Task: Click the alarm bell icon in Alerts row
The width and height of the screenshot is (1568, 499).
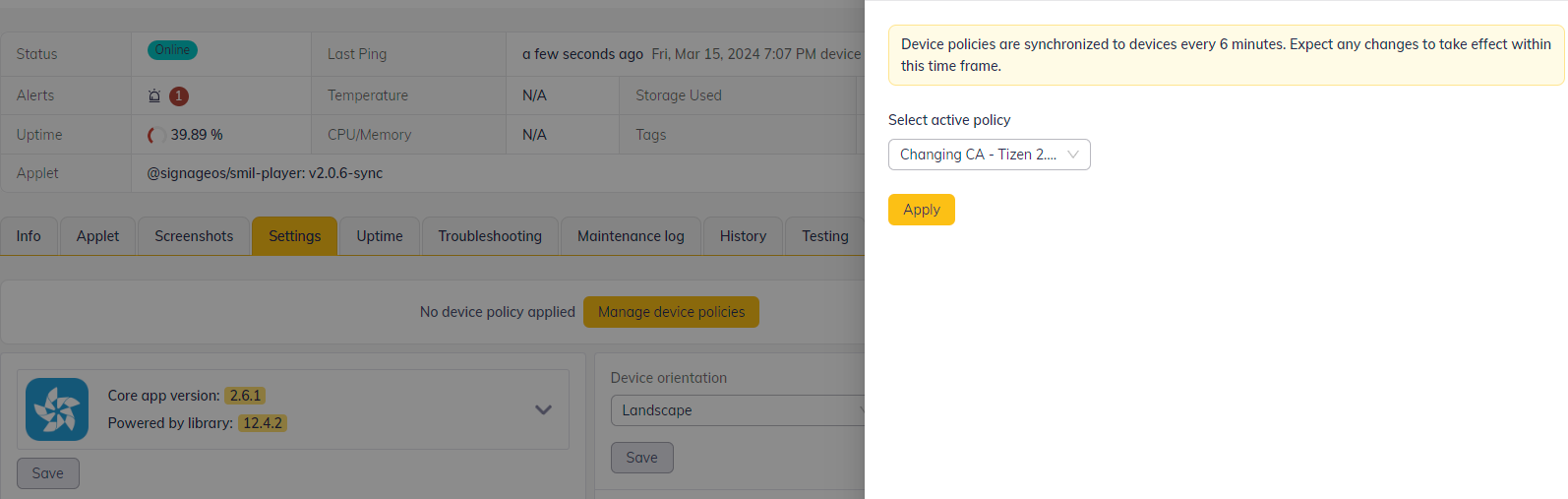Action: tap(154, 96)
